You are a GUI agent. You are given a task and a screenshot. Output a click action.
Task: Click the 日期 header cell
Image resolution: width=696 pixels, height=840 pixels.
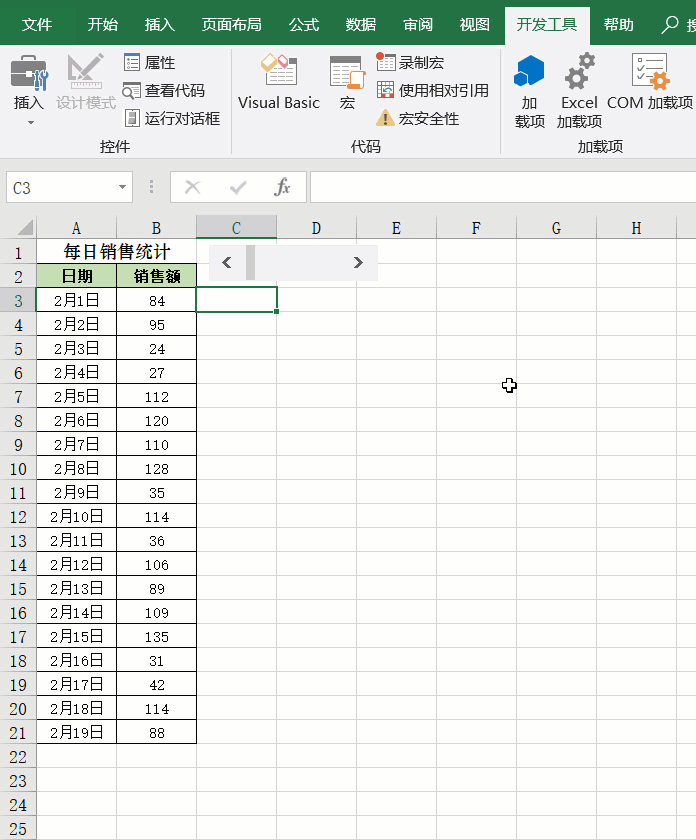[x=76, y=276]
